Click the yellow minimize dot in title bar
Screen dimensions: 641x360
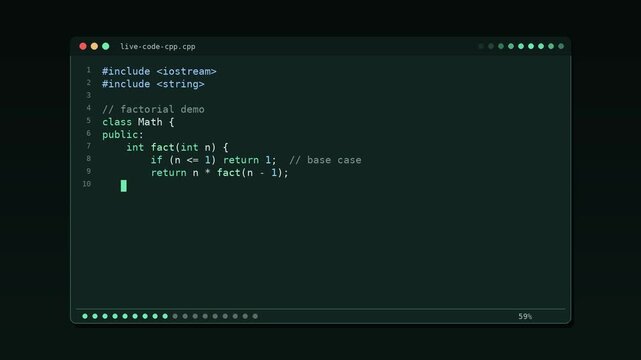pyautogui.click(x=94, y=46)
